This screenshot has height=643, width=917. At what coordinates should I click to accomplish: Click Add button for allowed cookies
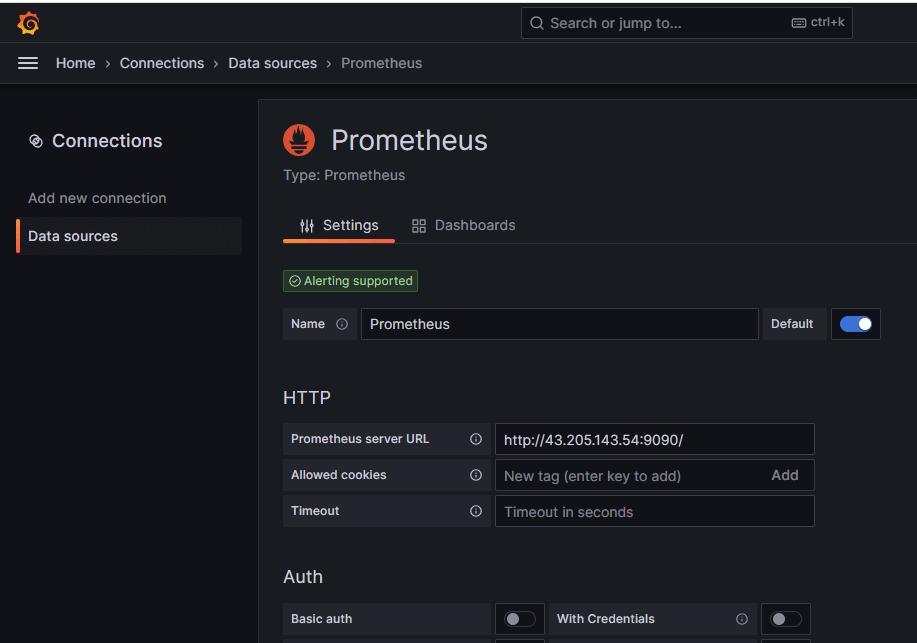(x=784, y=476)
